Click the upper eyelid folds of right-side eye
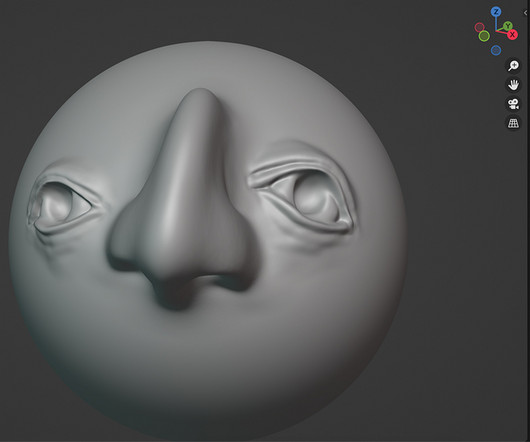The width and height of the screenshot is (530, 442). [x=291, y=167]
